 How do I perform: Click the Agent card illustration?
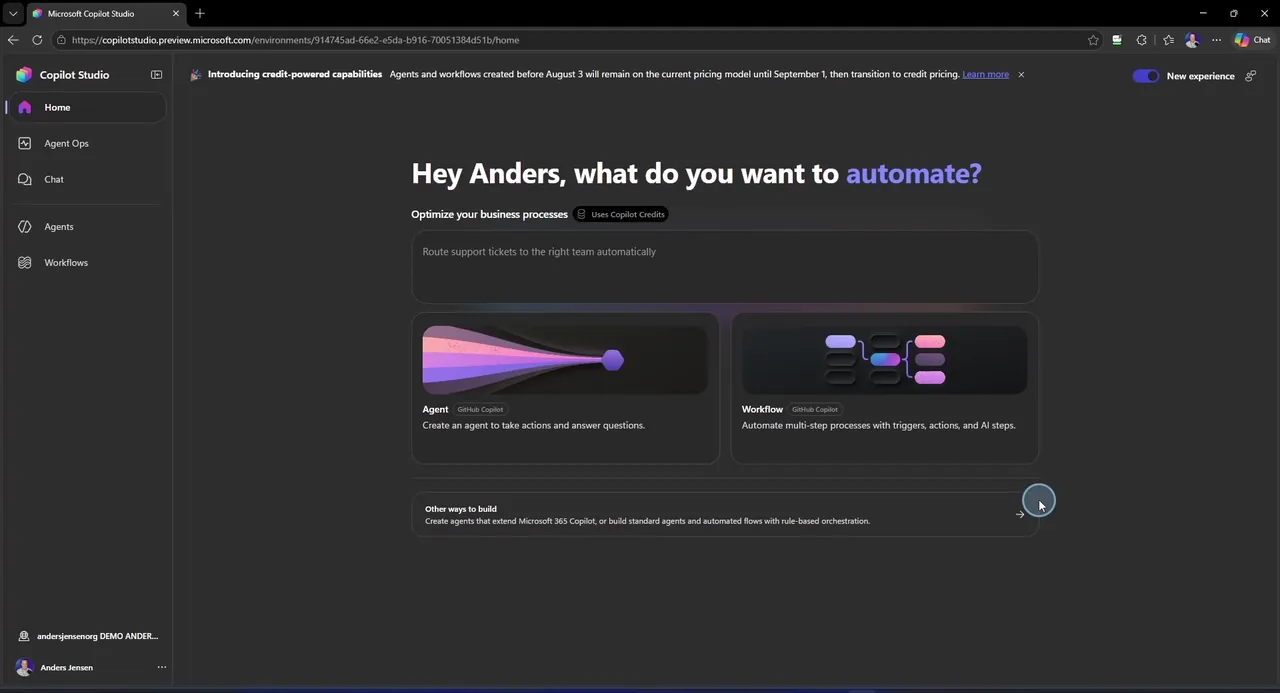tap(565, 360)
